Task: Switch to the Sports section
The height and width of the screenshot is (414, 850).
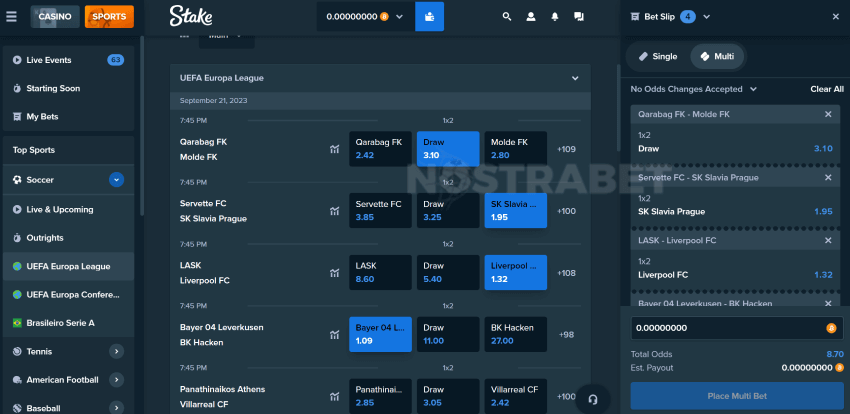Action: pos(109,16)
